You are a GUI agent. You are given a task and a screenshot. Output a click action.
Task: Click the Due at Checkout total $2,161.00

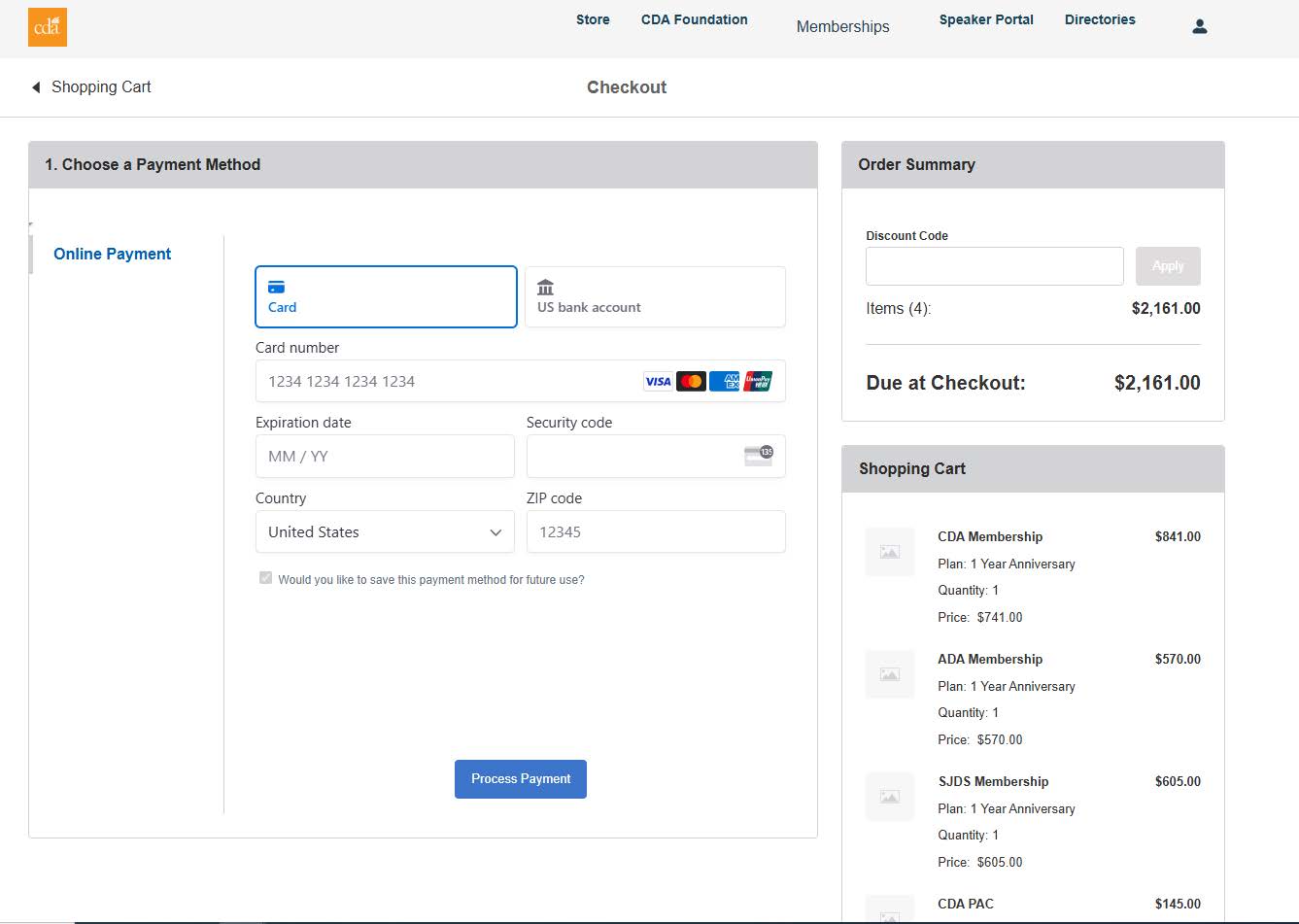pyautogui.click(x=1157, y=383)
